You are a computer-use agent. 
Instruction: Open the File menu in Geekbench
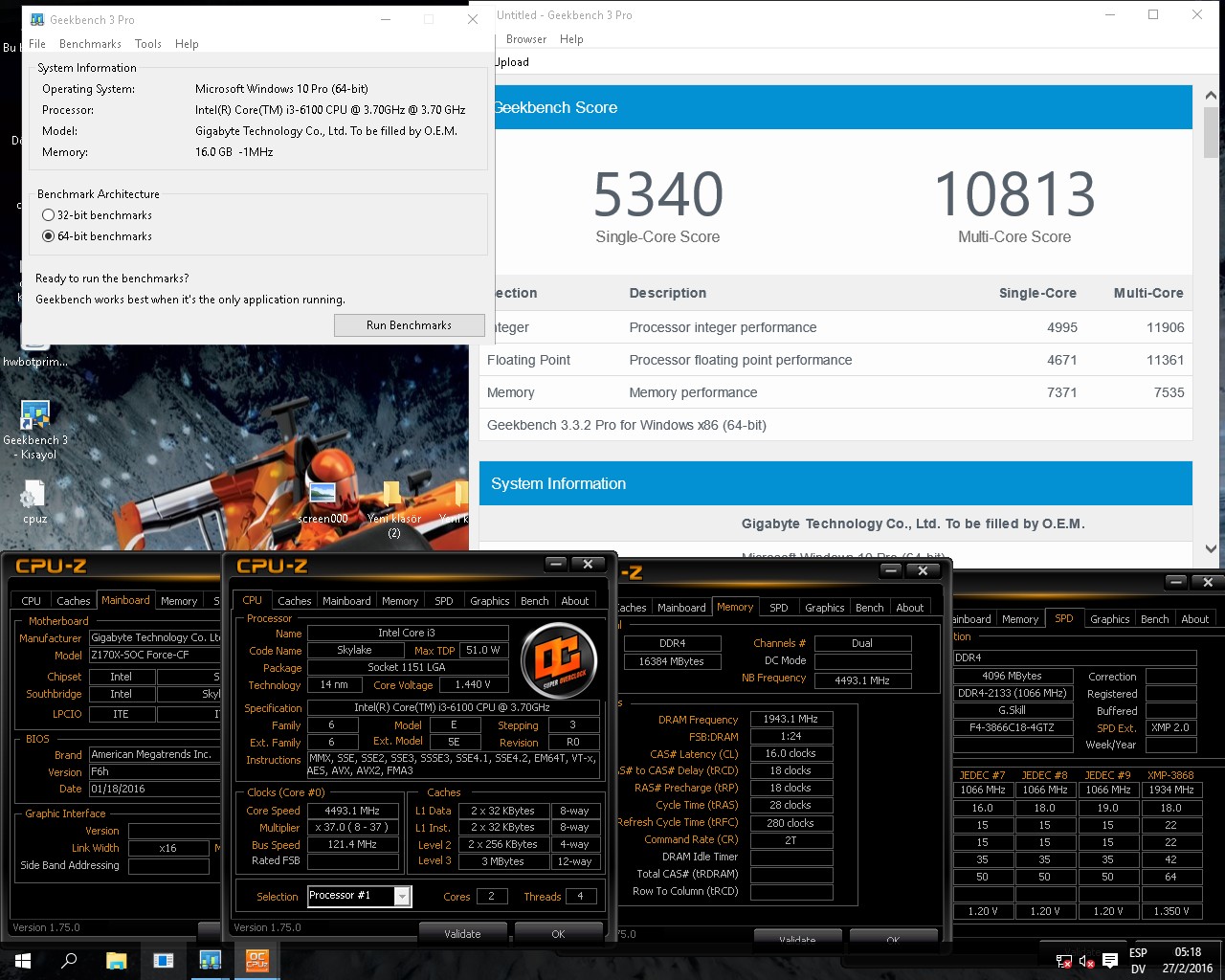[37, 44]
